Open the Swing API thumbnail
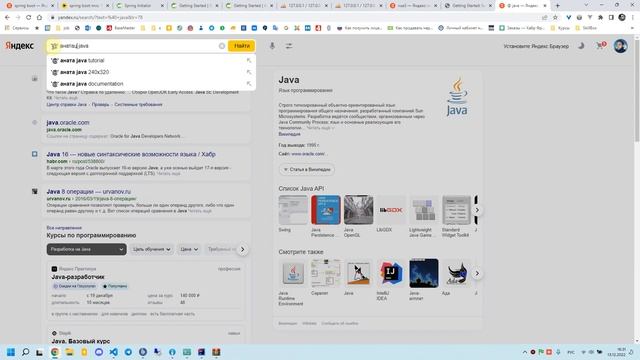Image resolution: width=640 pixels, height=360 pixels. pos(293,210)
